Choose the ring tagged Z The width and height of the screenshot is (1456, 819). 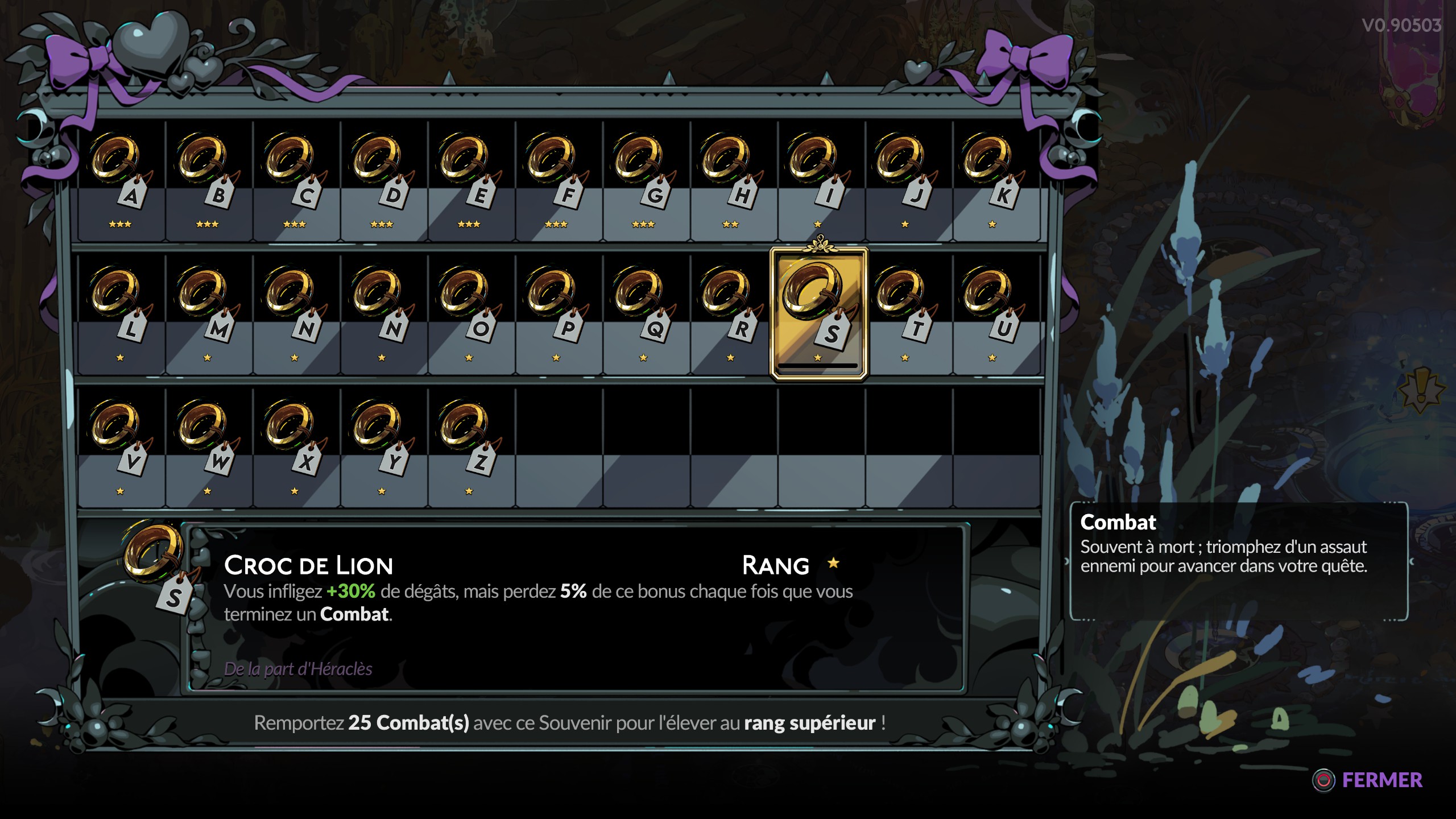click(x=470, y=448)
